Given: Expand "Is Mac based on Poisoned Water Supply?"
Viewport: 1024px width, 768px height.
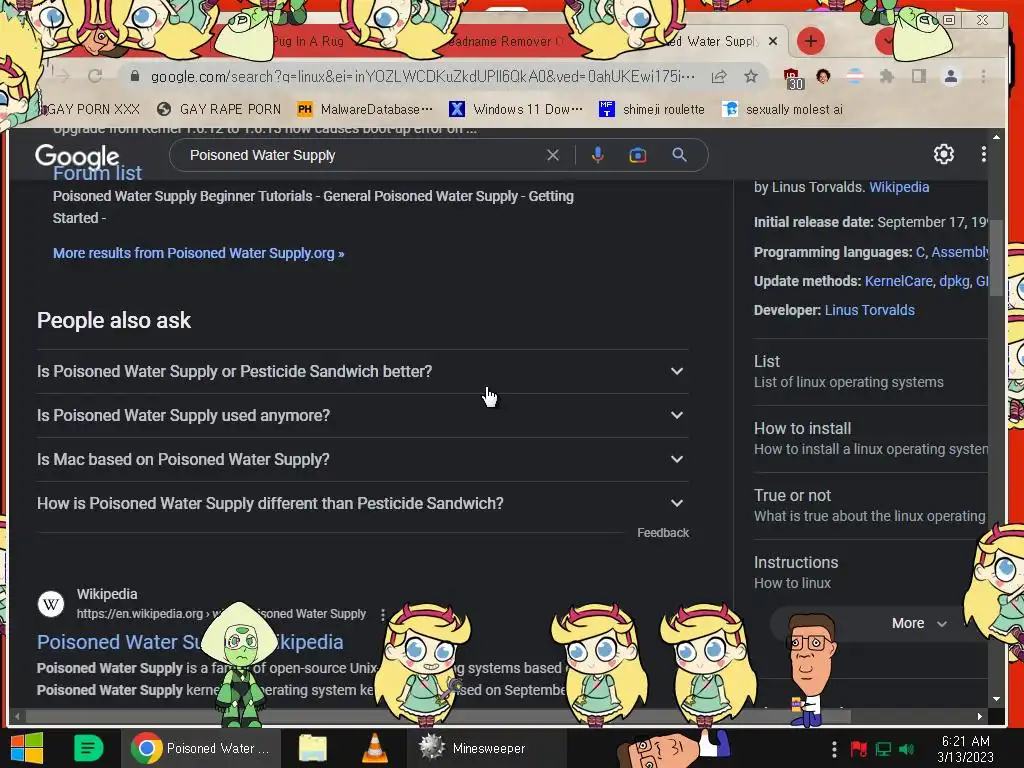Looking at the screenshot, I should point(362,460).
